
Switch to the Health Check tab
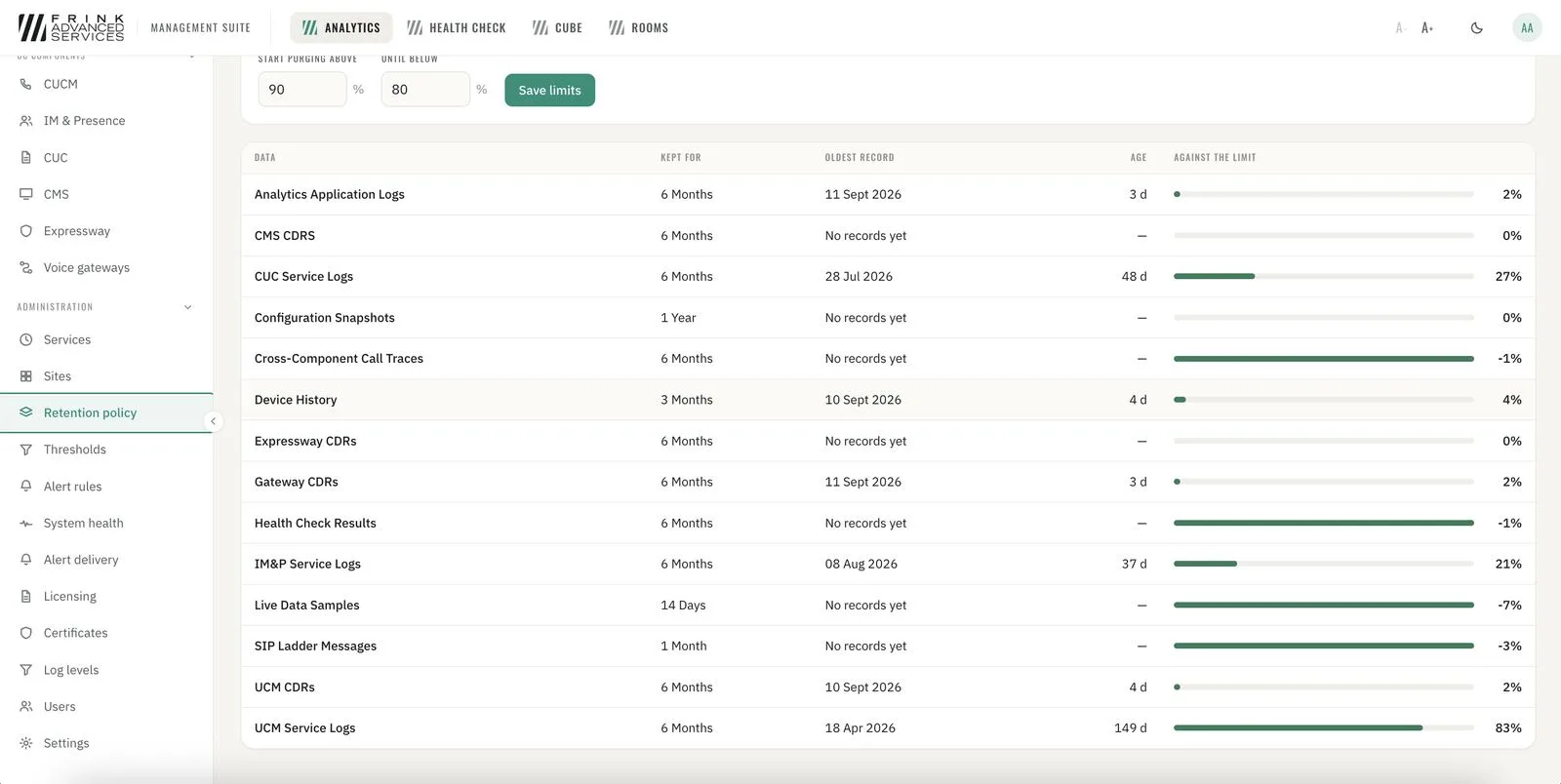point(457,28)
